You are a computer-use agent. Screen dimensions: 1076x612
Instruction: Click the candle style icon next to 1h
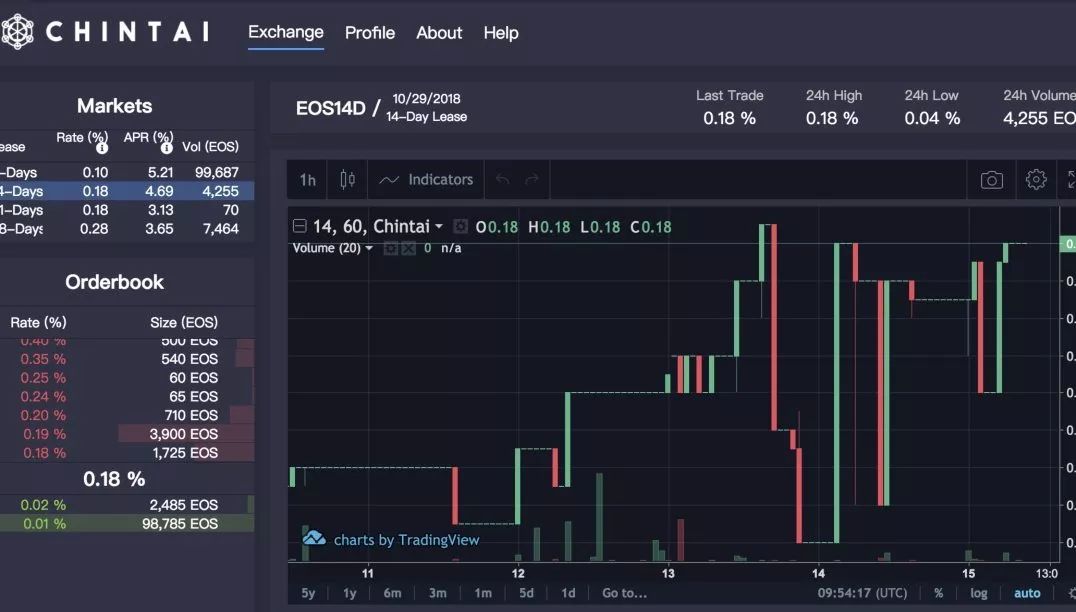pos(347,179)
